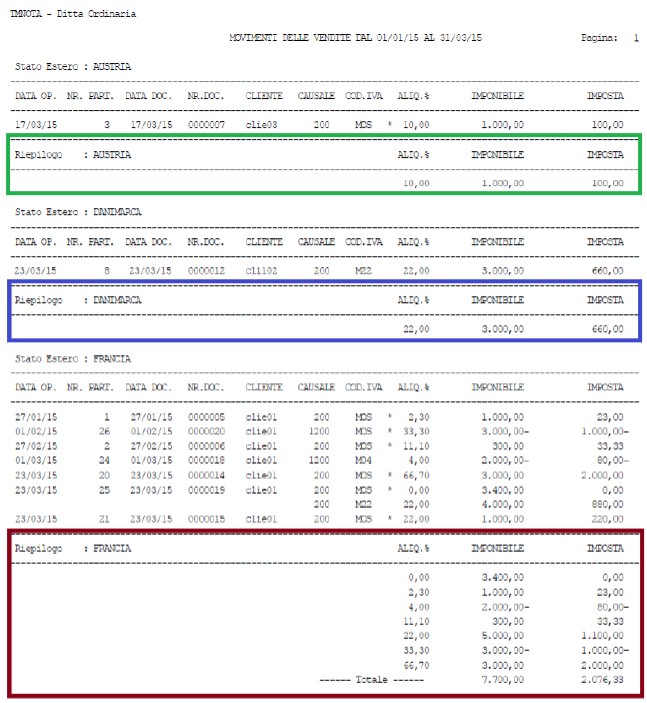Click total imposta value 2.076,33
This screenshot has height=703, width=647.
pyautogui.click(x=602, y=680)
